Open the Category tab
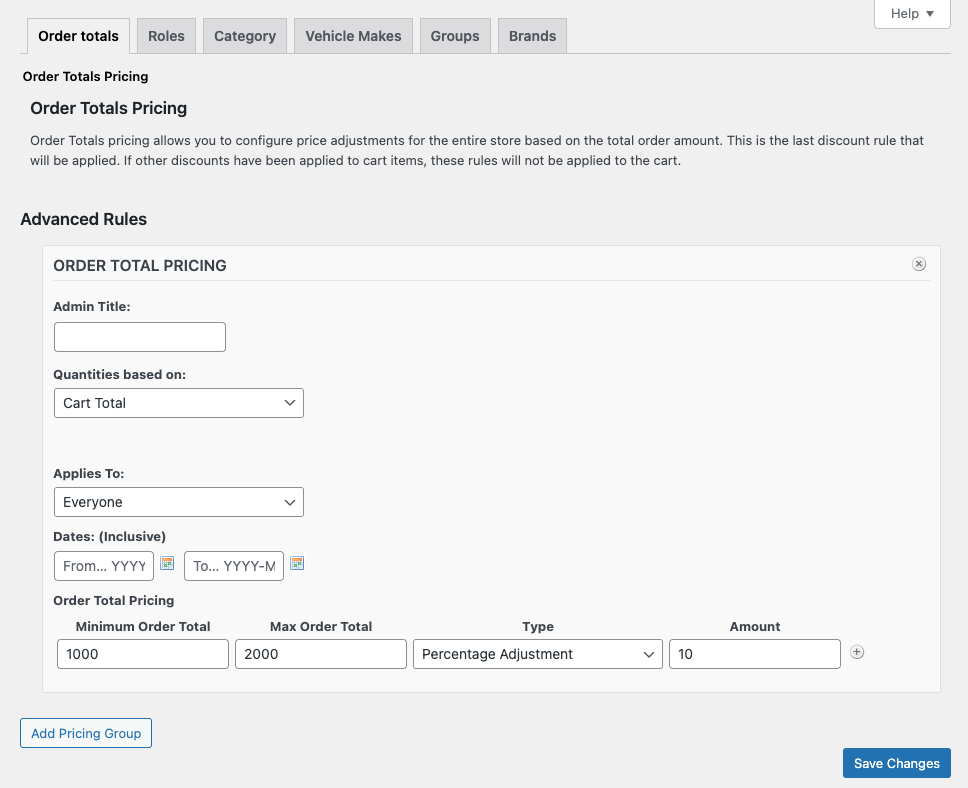968x788 pixels. [244, 35]
